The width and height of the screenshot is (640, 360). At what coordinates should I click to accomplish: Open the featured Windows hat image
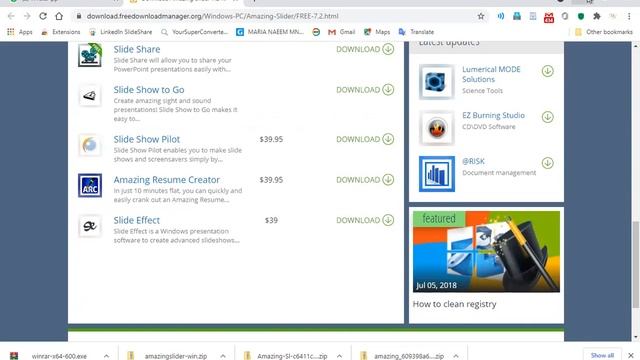(486, 251)
